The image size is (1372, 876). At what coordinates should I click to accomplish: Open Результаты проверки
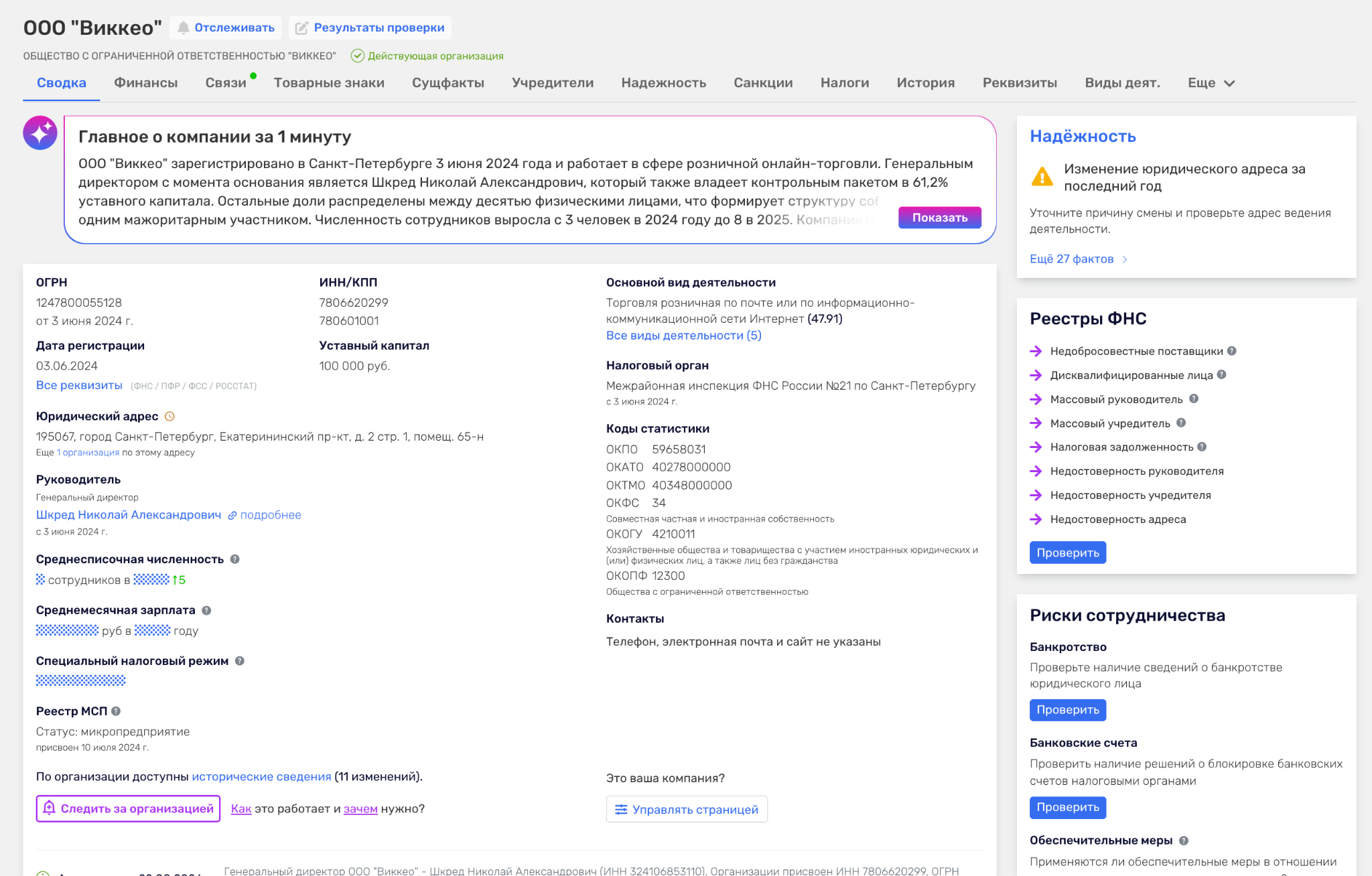point(370,27)
